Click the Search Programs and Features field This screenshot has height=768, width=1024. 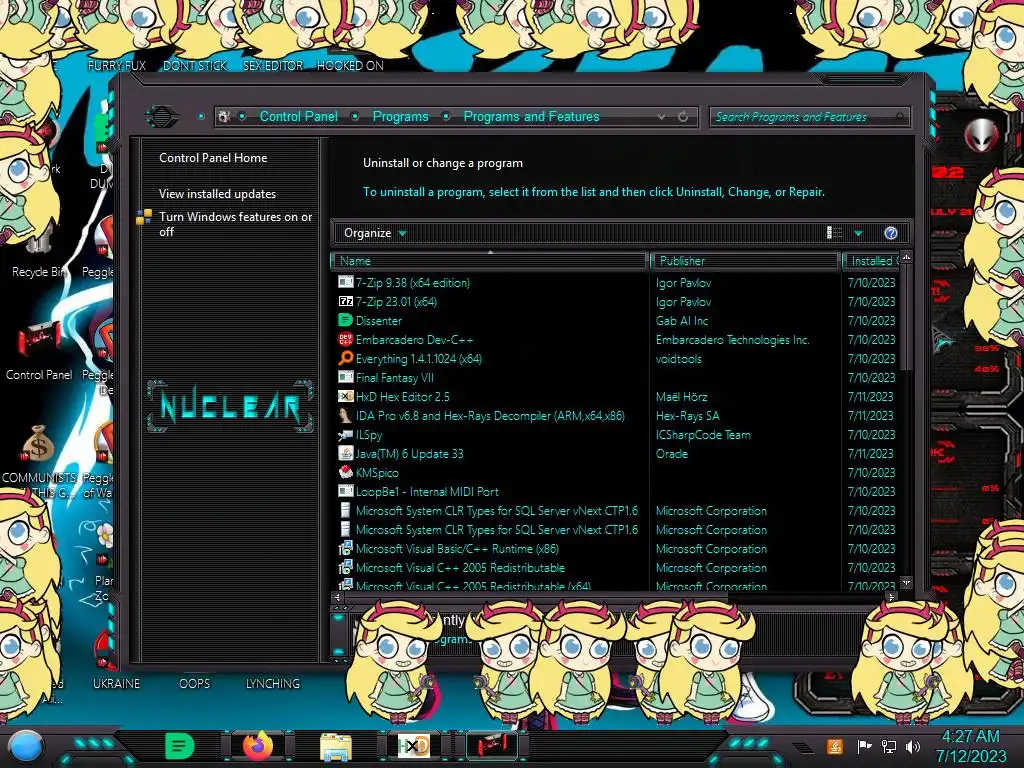(809, 117)
